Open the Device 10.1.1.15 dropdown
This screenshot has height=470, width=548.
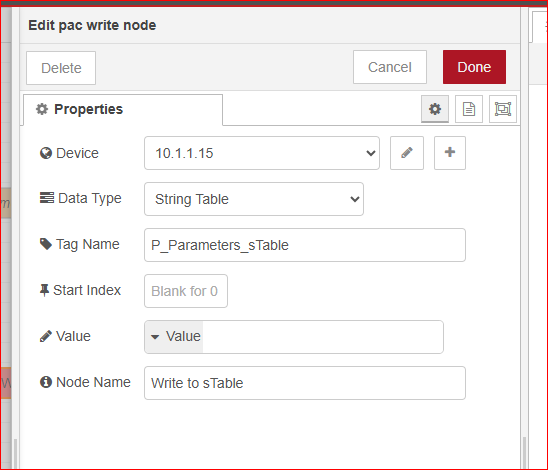click(x=262, y=153)
